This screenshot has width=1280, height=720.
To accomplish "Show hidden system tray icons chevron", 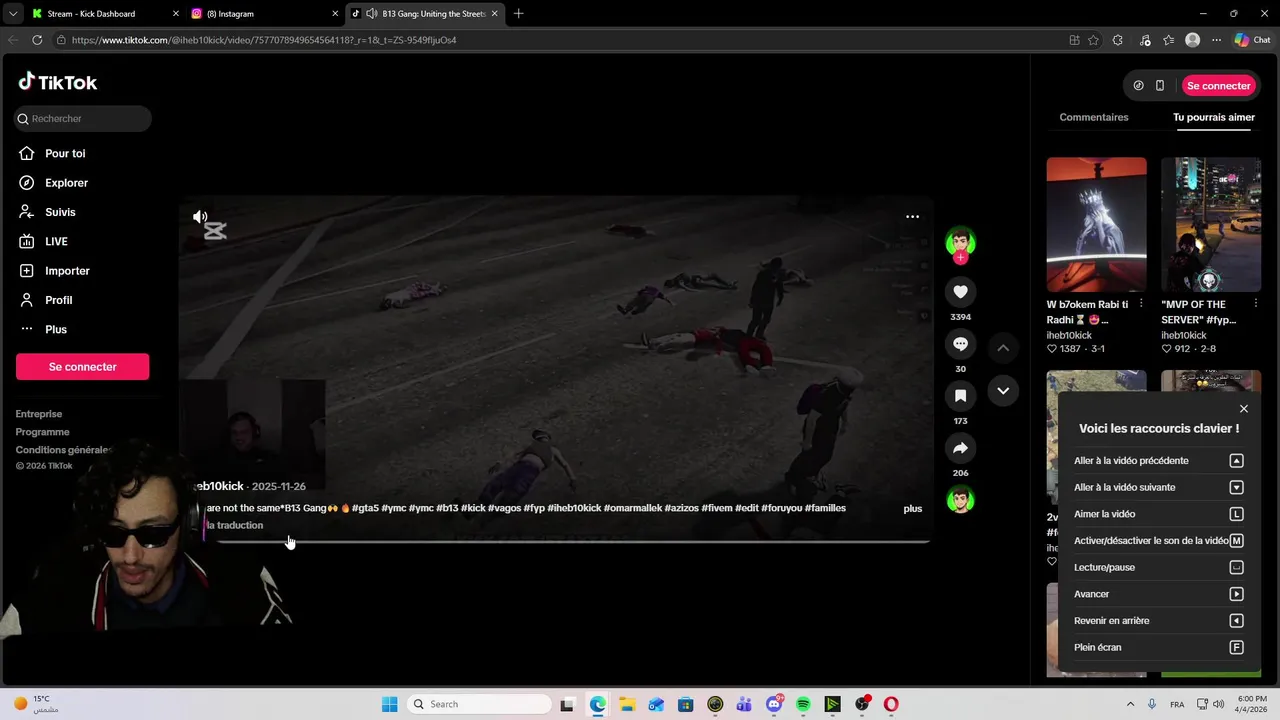I will coord(1130,704).
